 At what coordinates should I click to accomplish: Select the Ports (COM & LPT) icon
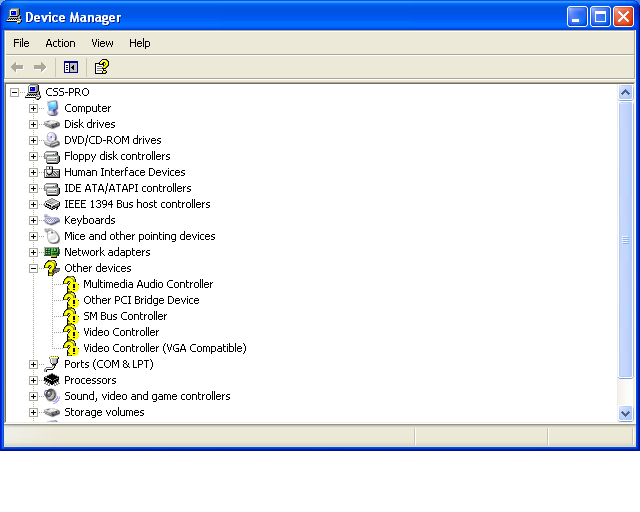pos(52,364)
